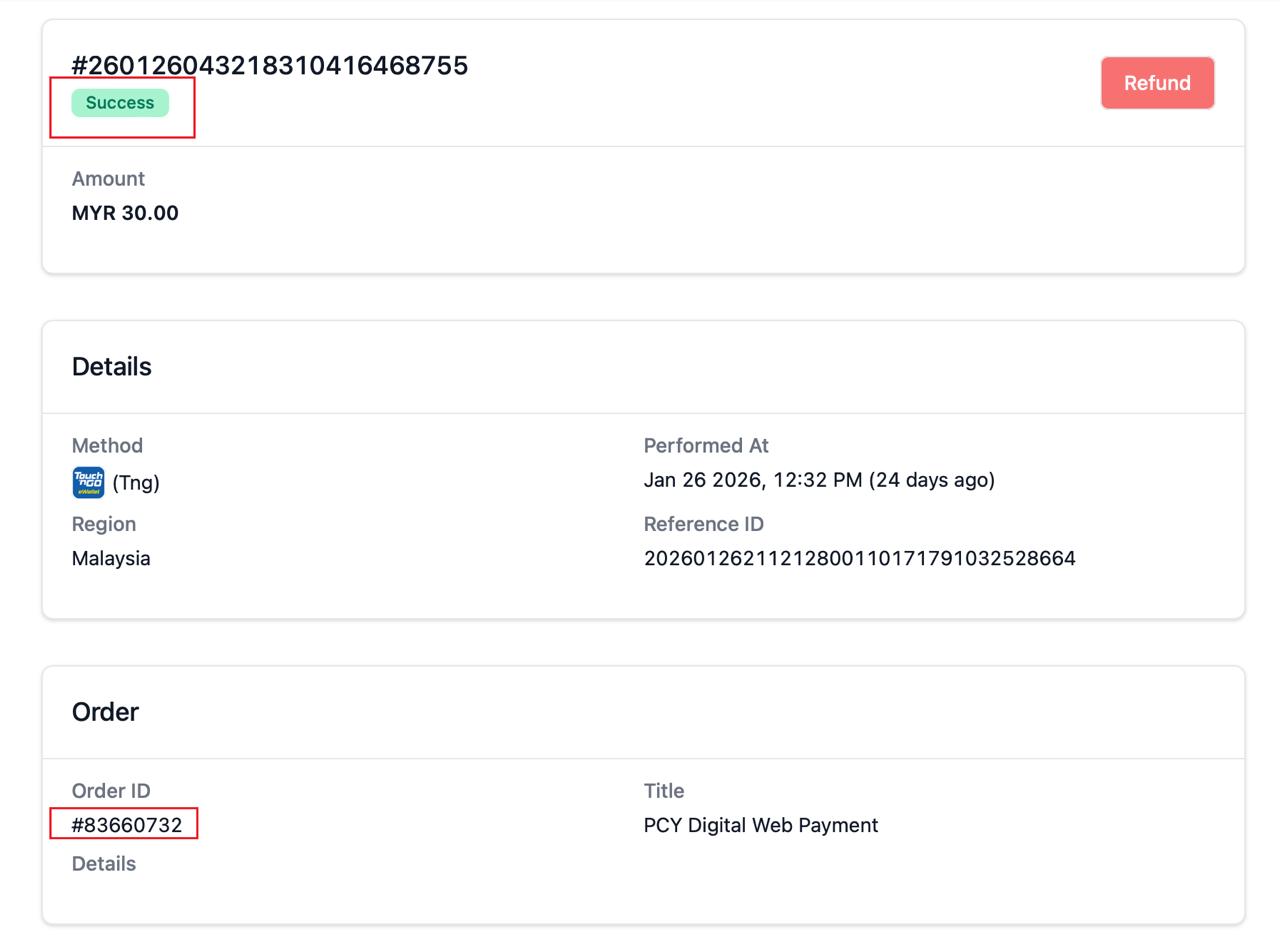1280x935 pixels.
Task: Click the Amount field label
Action: (x=108, y=179)
